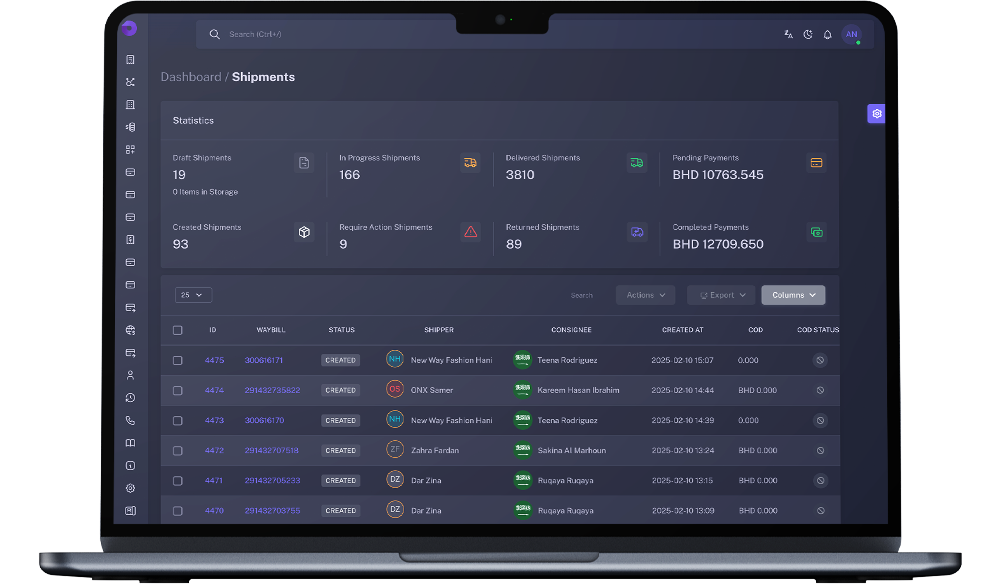Open the purple settings customizer gear
Image resolution: width=1000 pixels, height=584 pixels.
[876, 114]
